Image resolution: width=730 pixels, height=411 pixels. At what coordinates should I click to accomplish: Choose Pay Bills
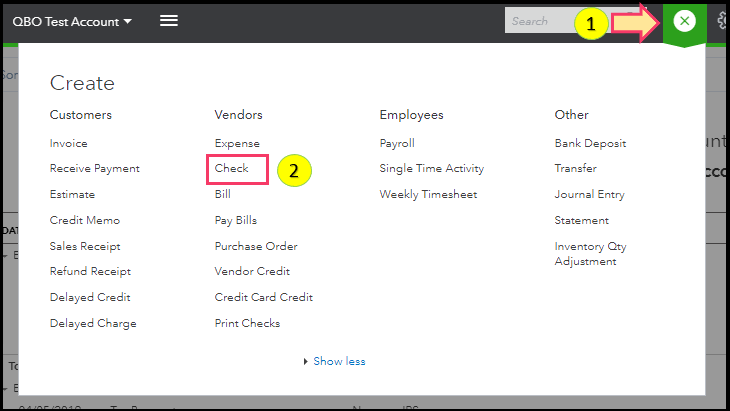(236, 220)
